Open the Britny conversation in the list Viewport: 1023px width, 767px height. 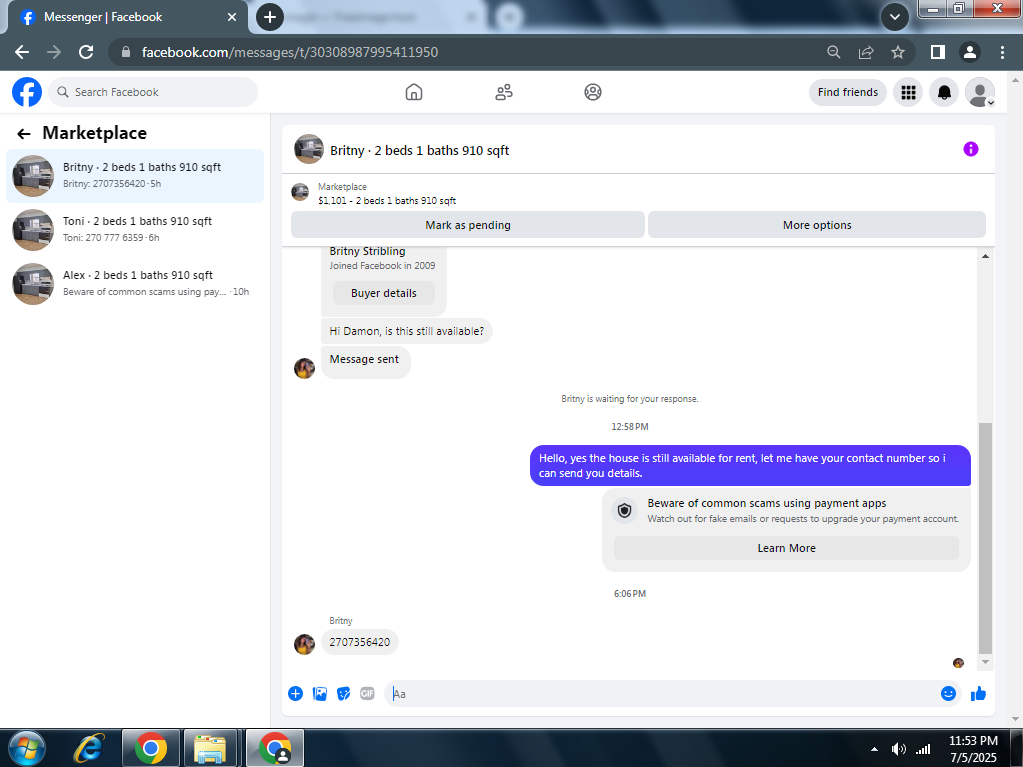pos(135,175)
